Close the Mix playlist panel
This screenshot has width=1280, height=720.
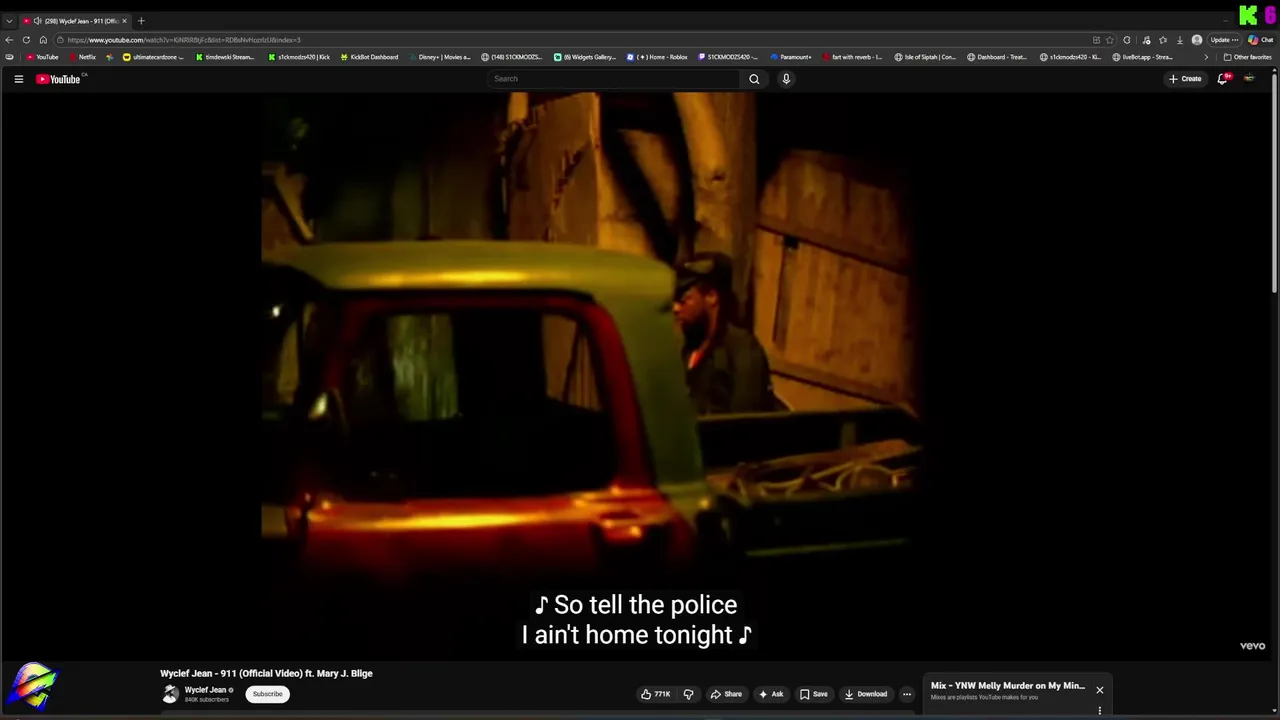(1099, 690)
